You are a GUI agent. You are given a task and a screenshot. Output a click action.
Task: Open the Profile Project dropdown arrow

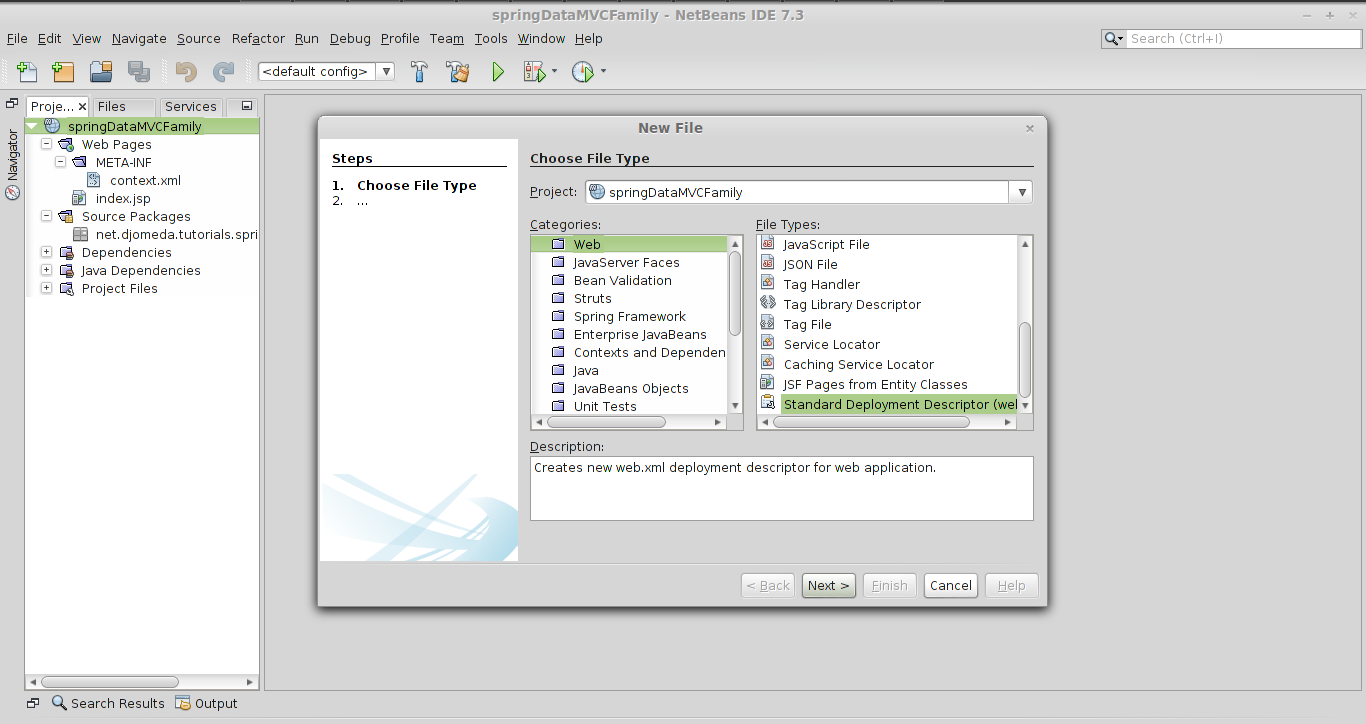[603, 71]
